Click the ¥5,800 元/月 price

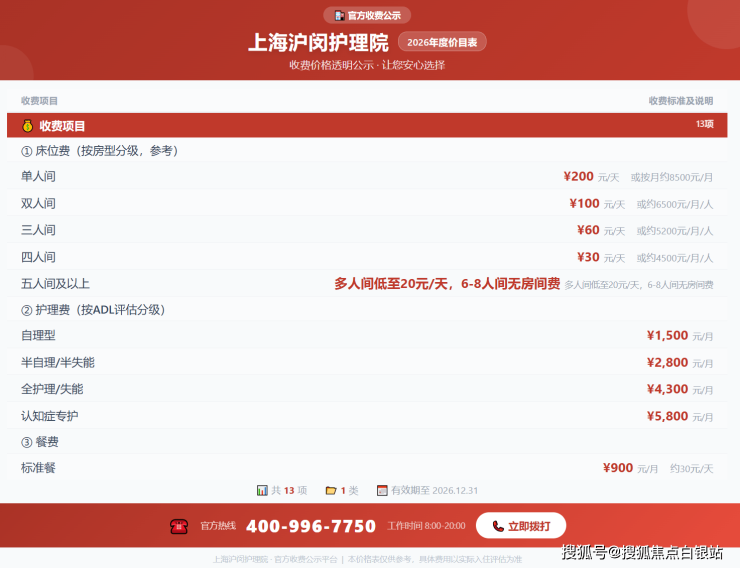[680, 416]
